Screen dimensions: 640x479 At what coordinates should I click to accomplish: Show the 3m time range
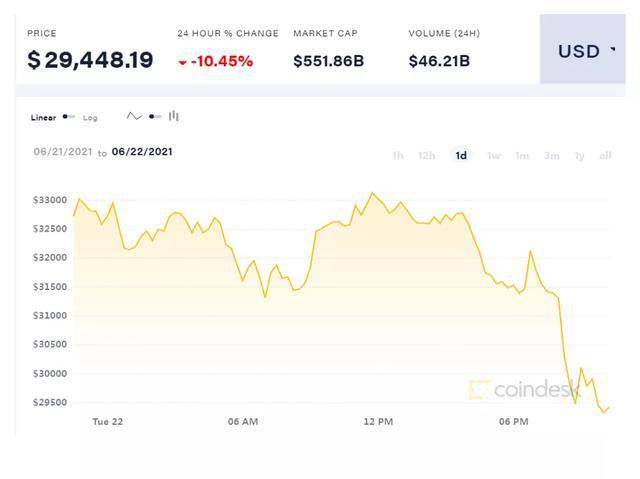tap(551, 155)
